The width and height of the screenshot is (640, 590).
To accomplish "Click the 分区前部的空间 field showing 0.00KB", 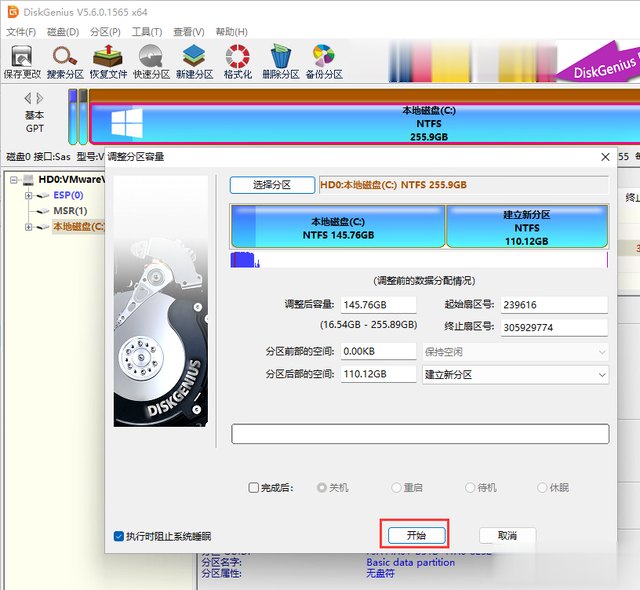I will [378, 351].
